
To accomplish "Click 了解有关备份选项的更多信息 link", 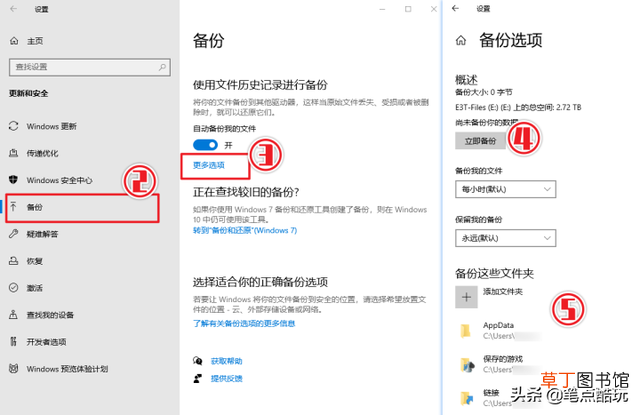I will (x=244, y=324).
